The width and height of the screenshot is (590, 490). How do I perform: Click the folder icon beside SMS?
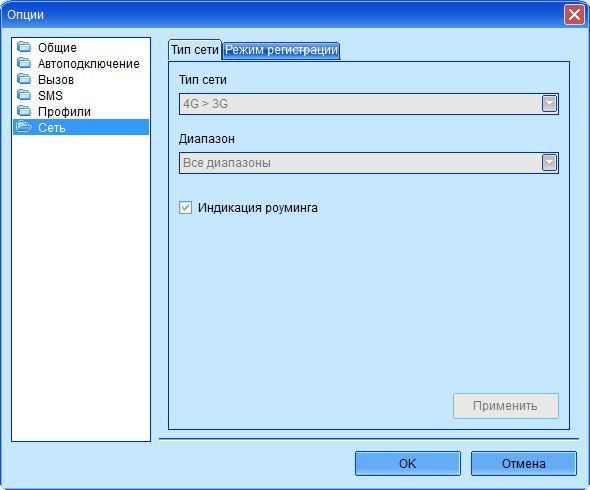[24, 95]
